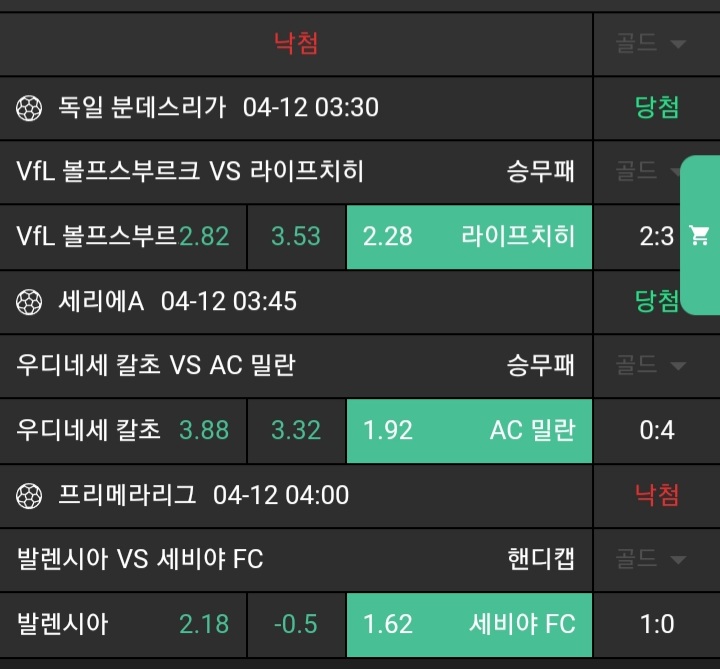720x669 pixels.
Task: Choose the 3.32 draw odds
Action: (296, 430)
